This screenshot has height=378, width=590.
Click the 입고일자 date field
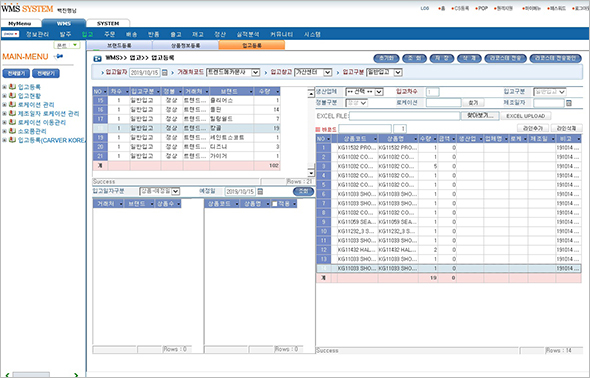[x=145, y=73]
